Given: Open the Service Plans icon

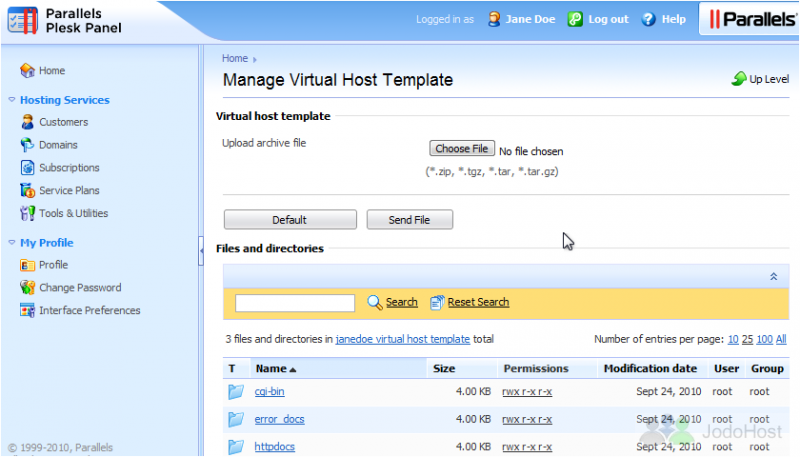Looking at the screenshot, I should click(28, 190).
